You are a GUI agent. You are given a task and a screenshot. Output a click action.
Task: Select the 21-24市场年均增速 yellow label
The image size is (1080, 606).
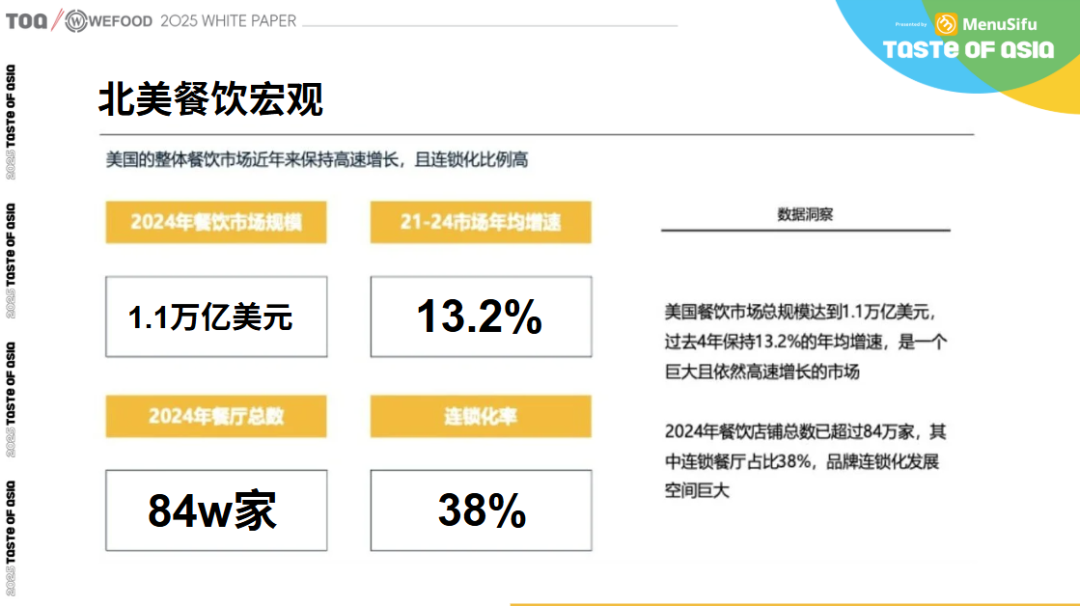tap(481, 222)
